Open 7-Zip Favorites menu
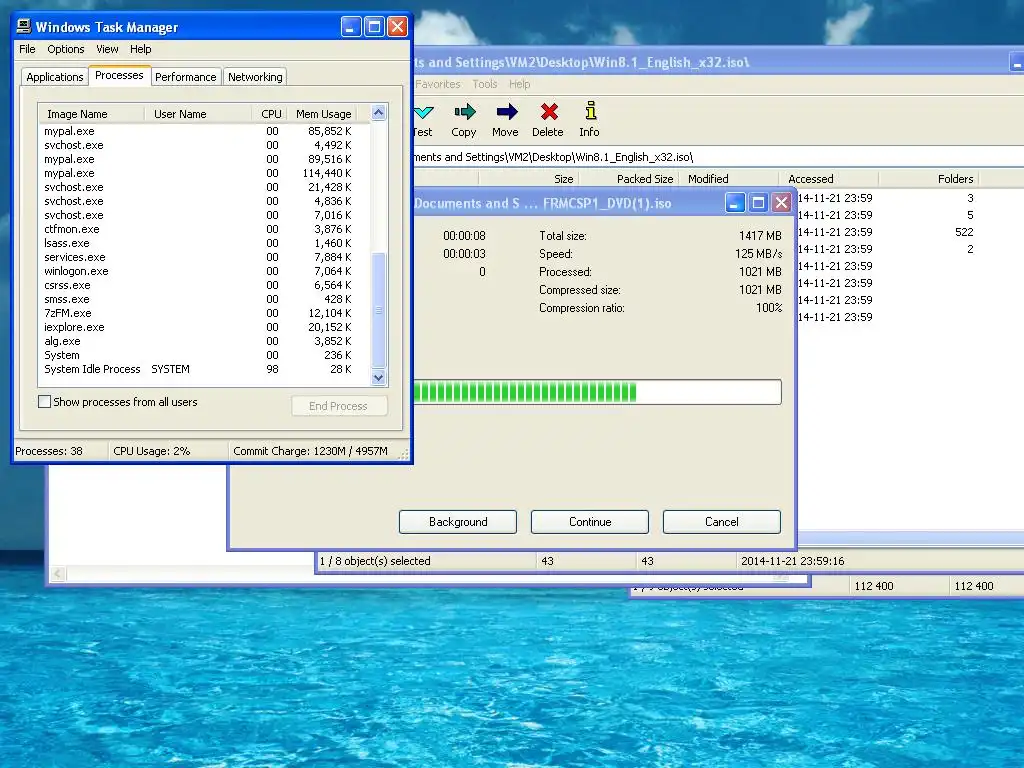 [438, 84]
